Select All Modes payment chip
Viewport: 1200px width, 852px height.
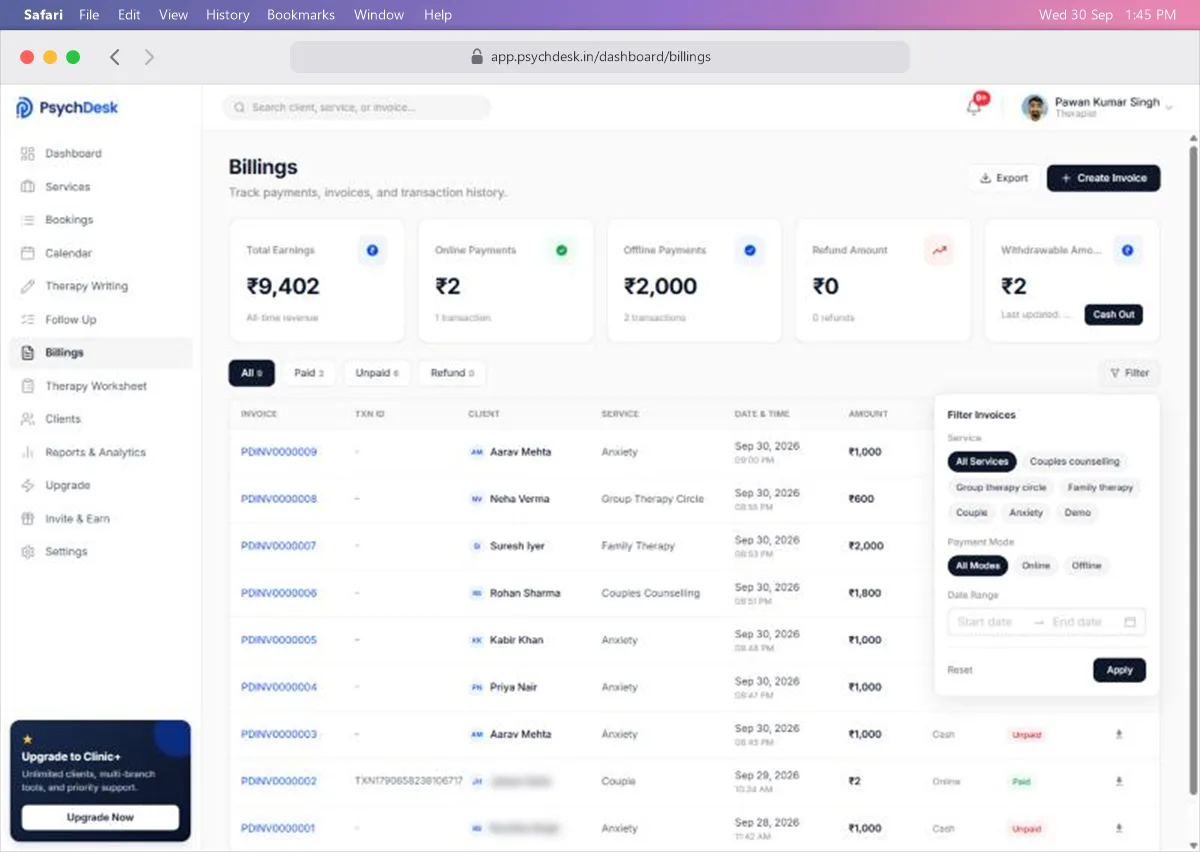pyautogui.click(x=978, y=566)
